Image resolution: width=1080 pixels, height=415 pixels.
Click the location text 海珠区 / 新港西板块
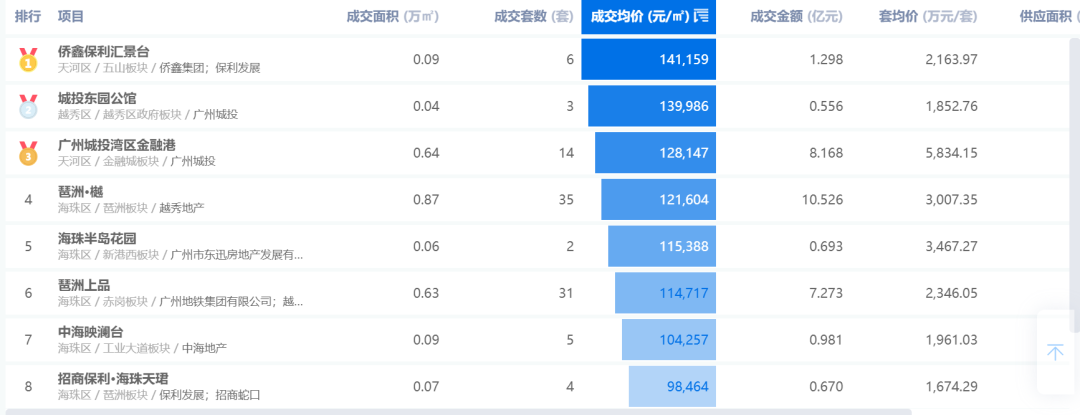[x=110, y=255]
